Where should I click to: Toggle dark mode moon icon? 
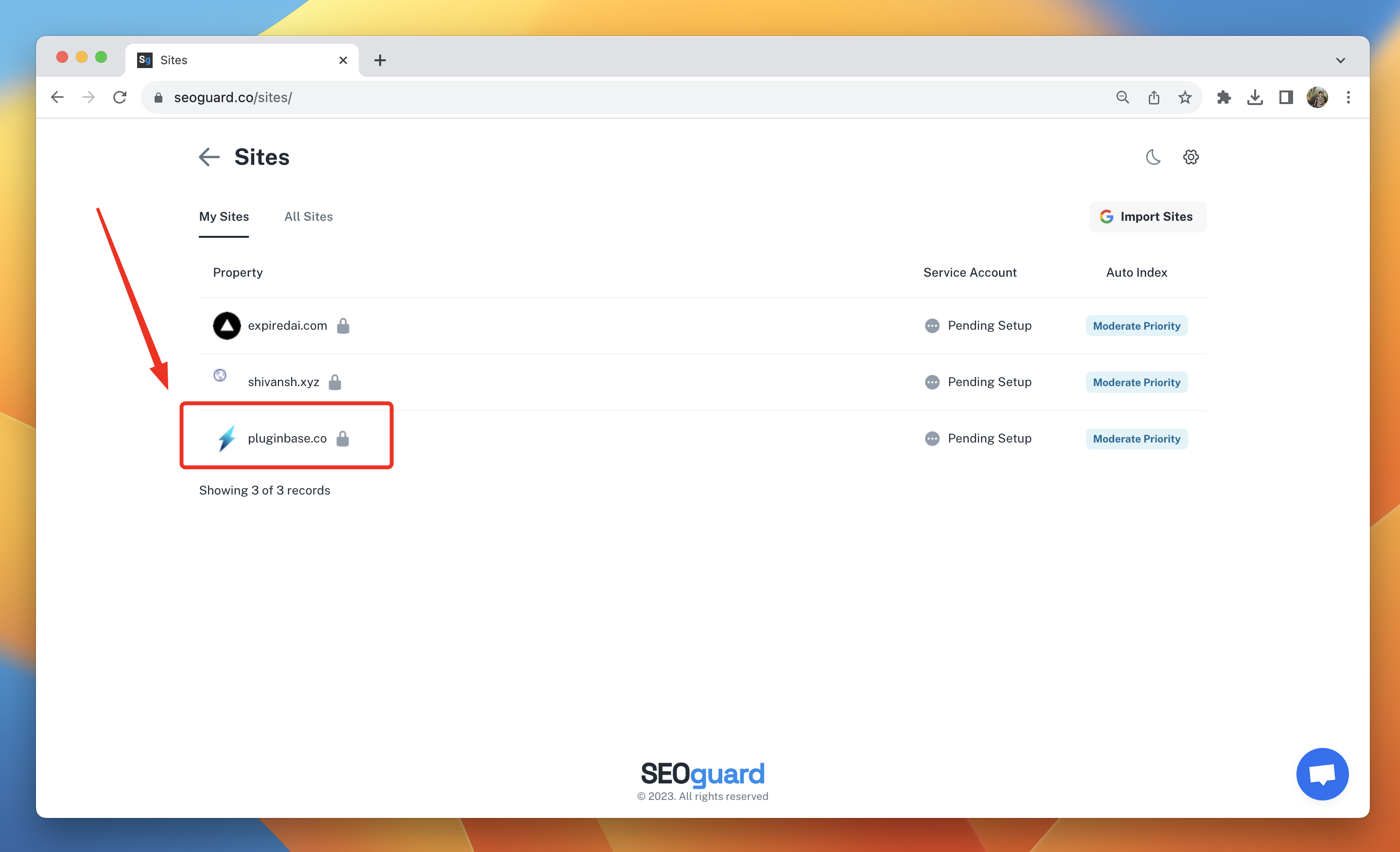[1152, 157]
